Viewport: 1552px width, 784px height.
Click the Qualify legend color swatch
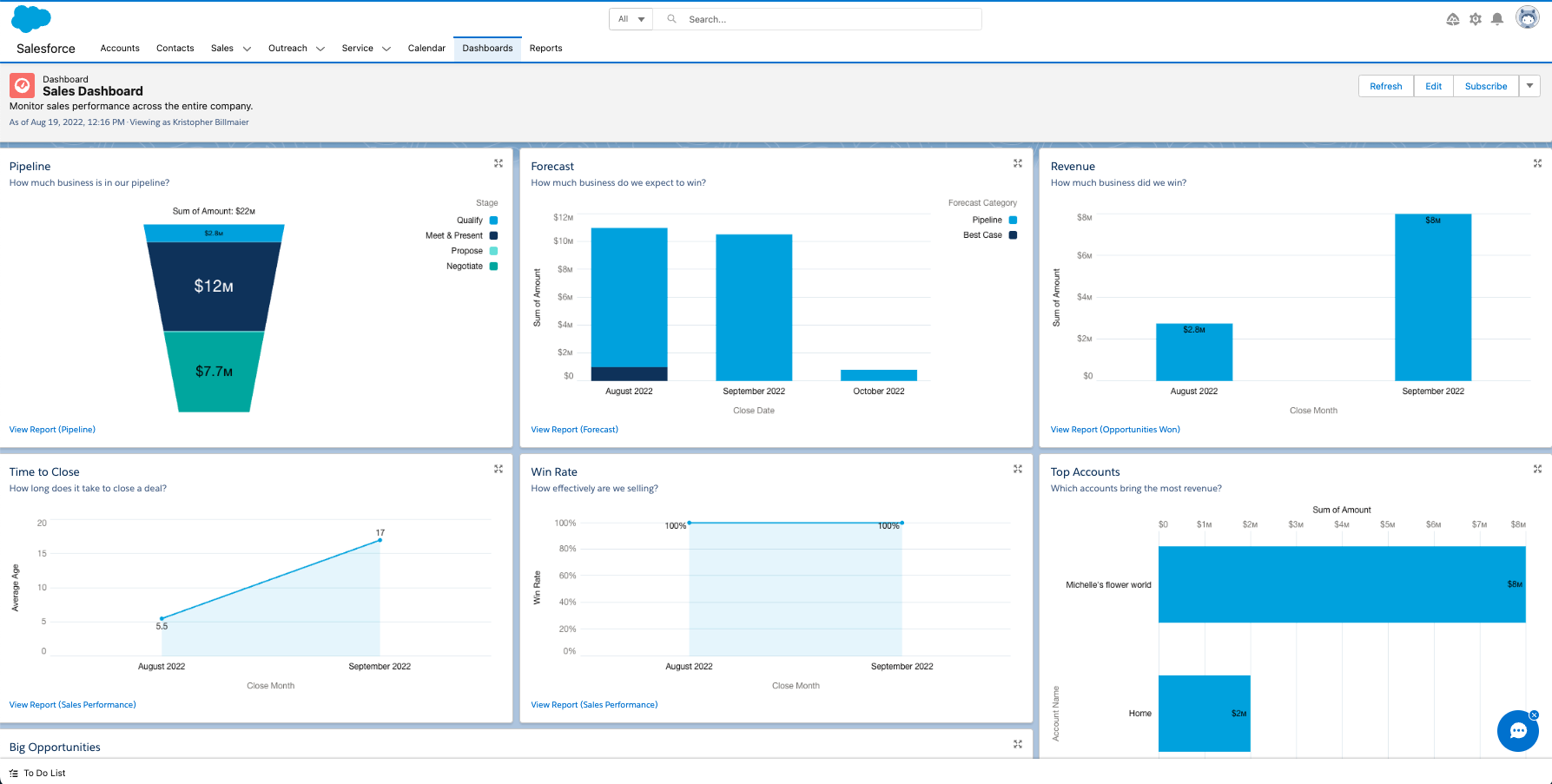[x=493, y=221]
